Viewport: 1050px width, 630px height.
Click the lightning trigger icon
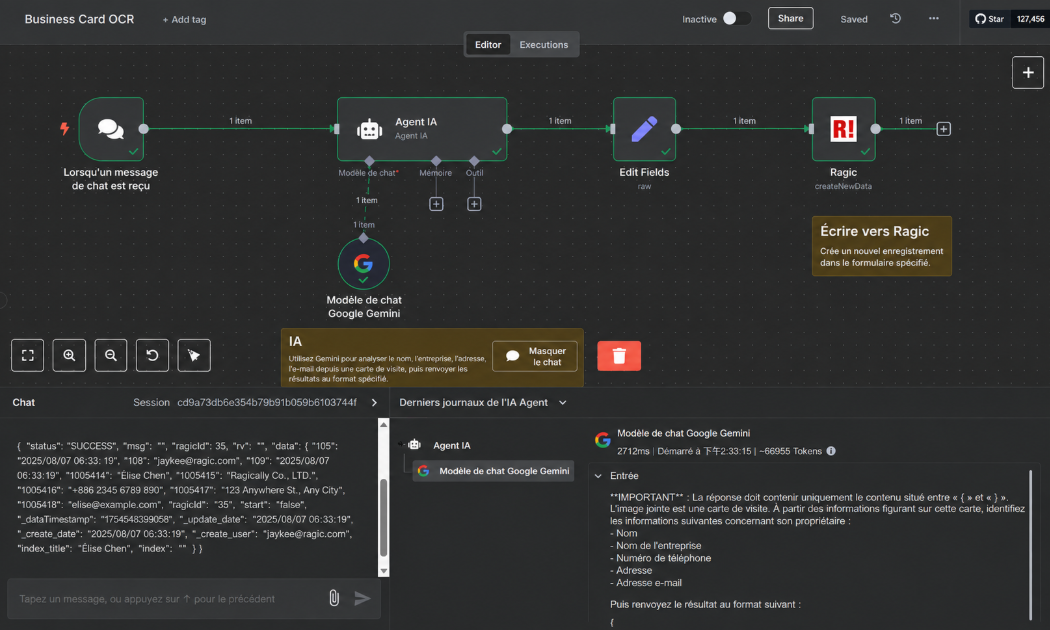tap(64, 129)
